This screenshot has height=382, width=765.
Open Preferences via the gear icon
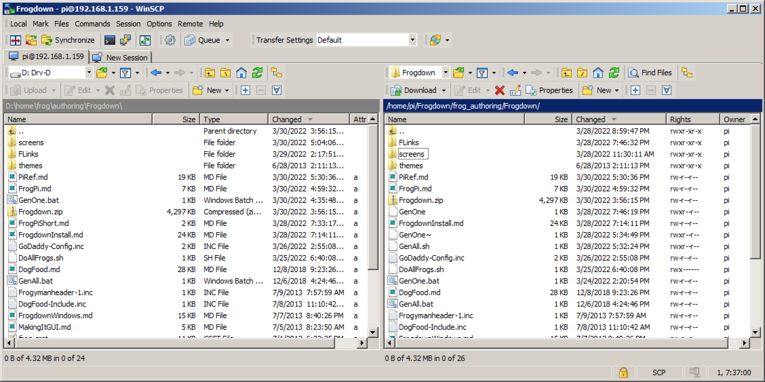(170, 40)
